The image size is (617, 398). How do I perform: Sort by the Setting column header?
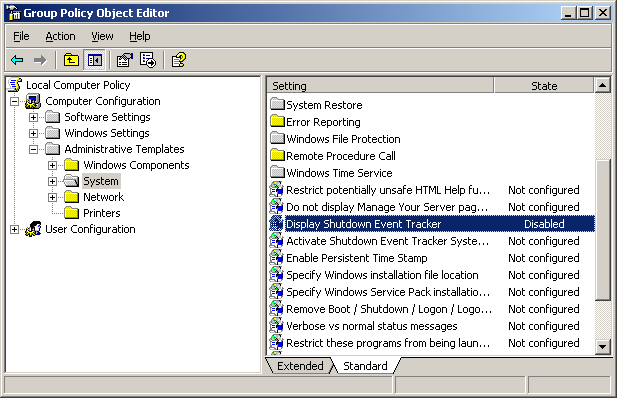pos(380,85)
